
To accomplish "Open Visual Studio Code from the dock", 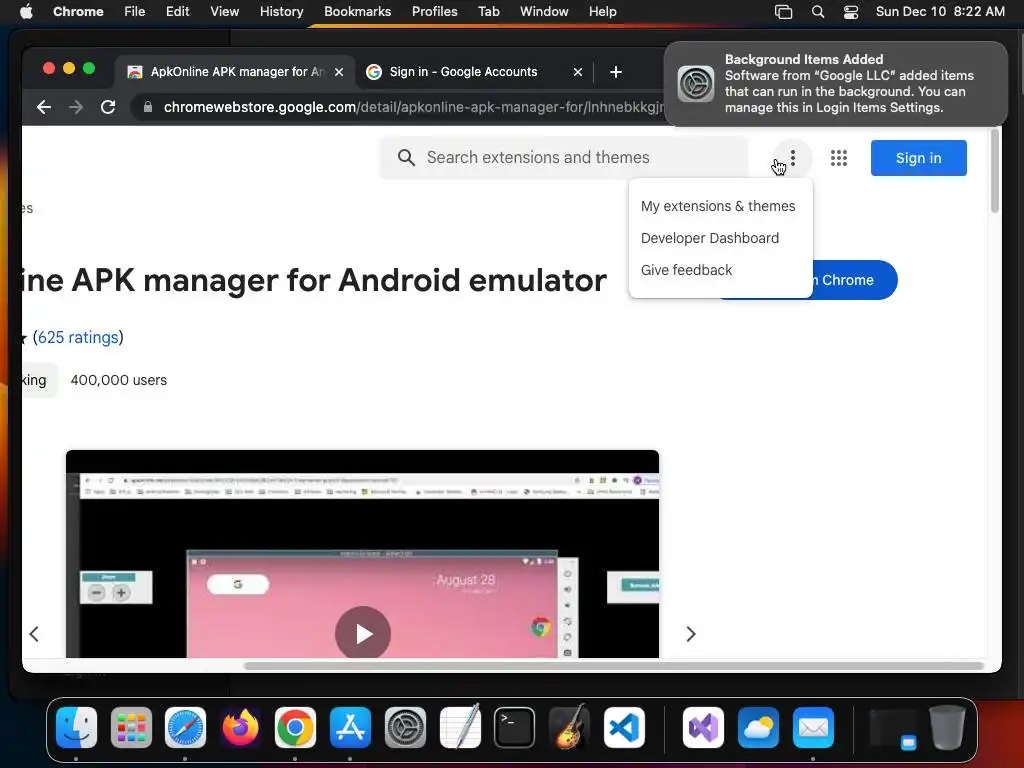I will [x=624, y=727].
